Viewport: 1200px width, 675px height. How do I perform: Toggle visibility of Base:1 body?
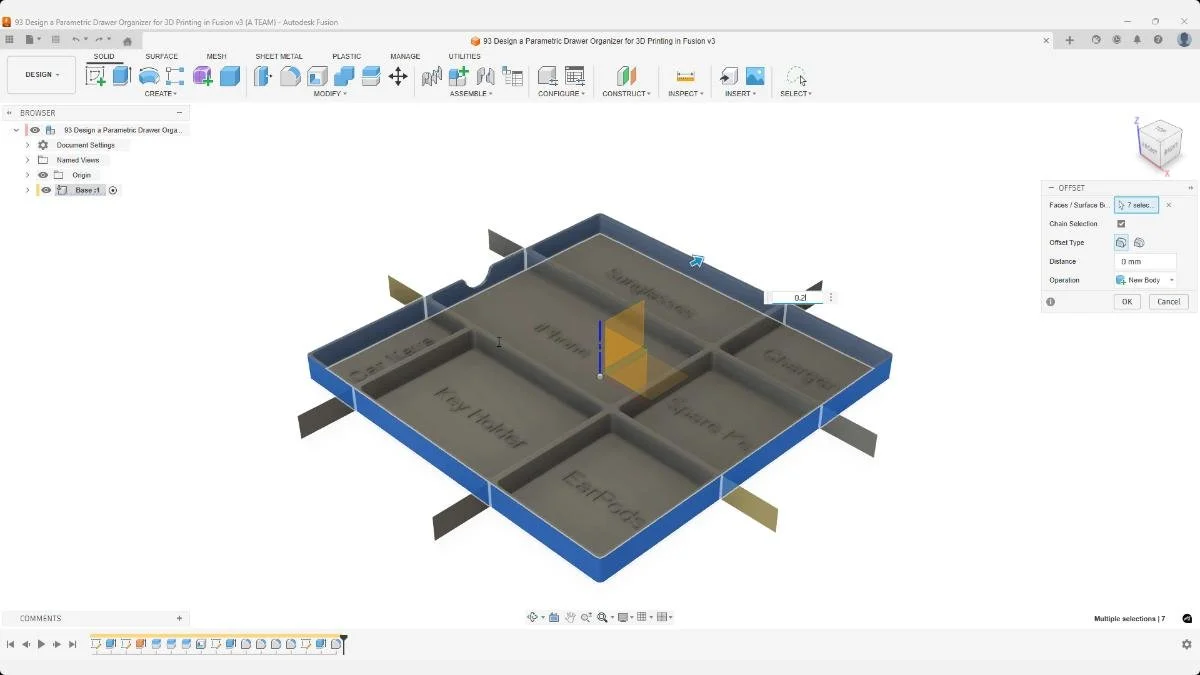46,190
